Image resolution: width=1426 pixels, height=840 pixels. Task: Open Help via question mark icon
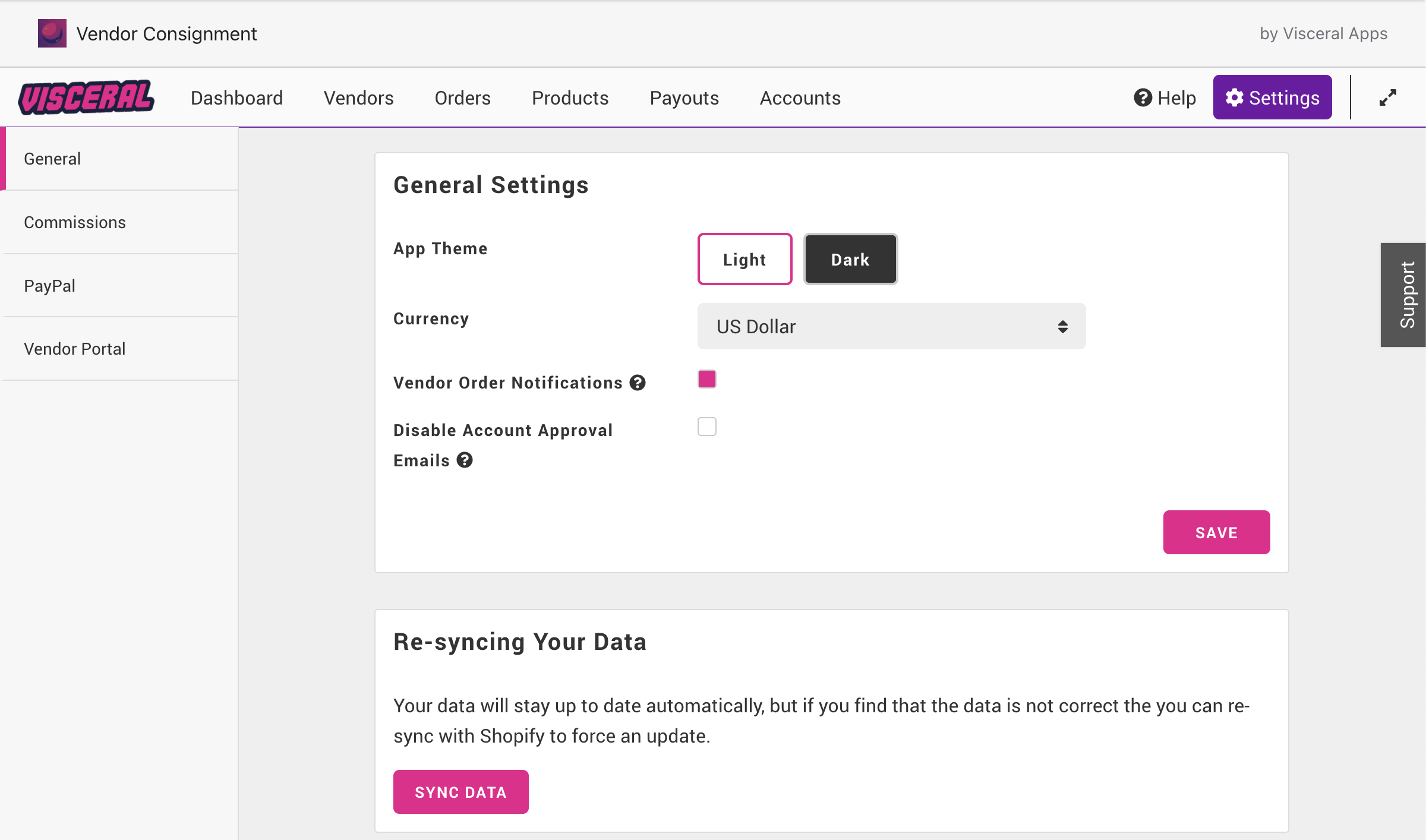click(x=1143, y=97)
